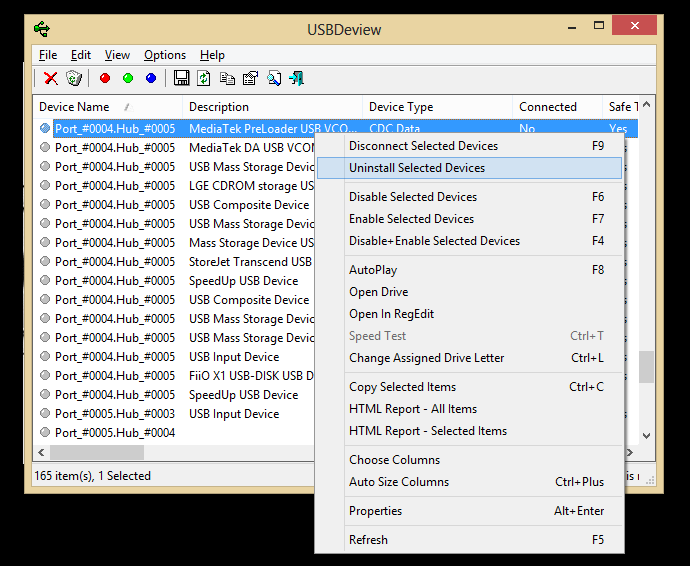The image size is (690, 566).
Task: Click status bar text '165 item(s), 1 Selected'
Action: [92, 476]
